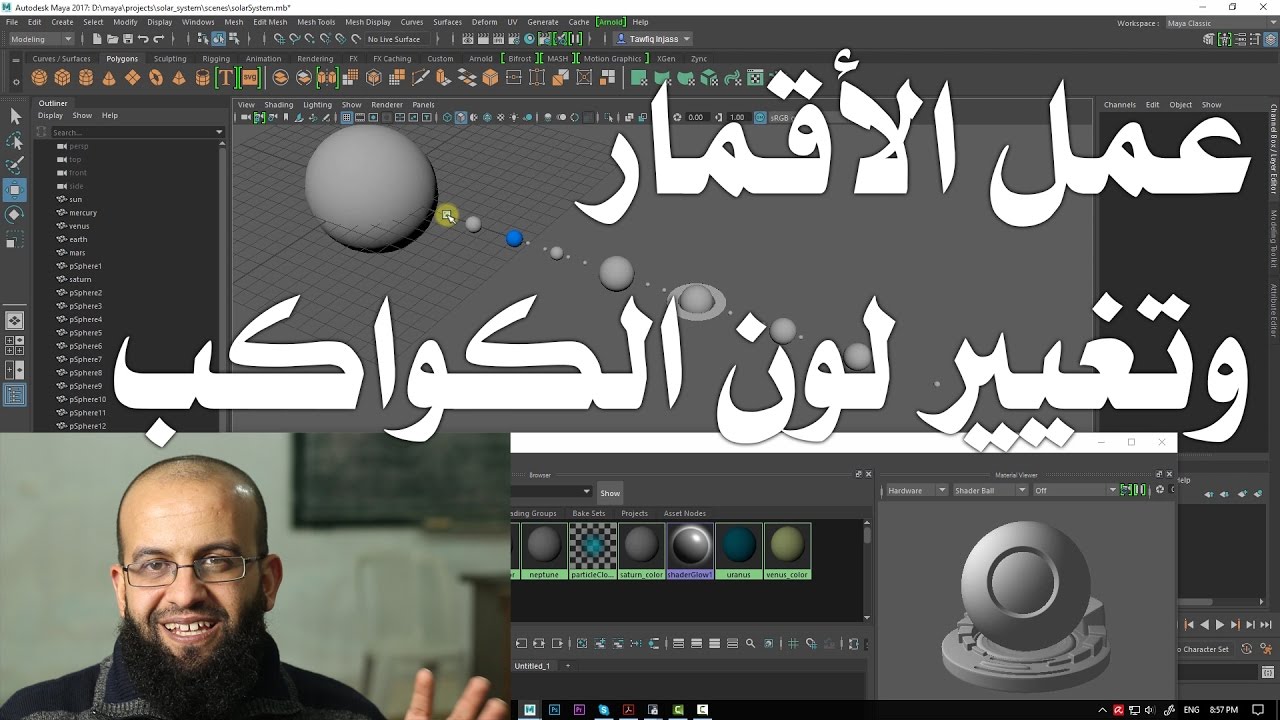Open the viewport Shading menu
Screen dimensions: 1280x720
point(278,104)
